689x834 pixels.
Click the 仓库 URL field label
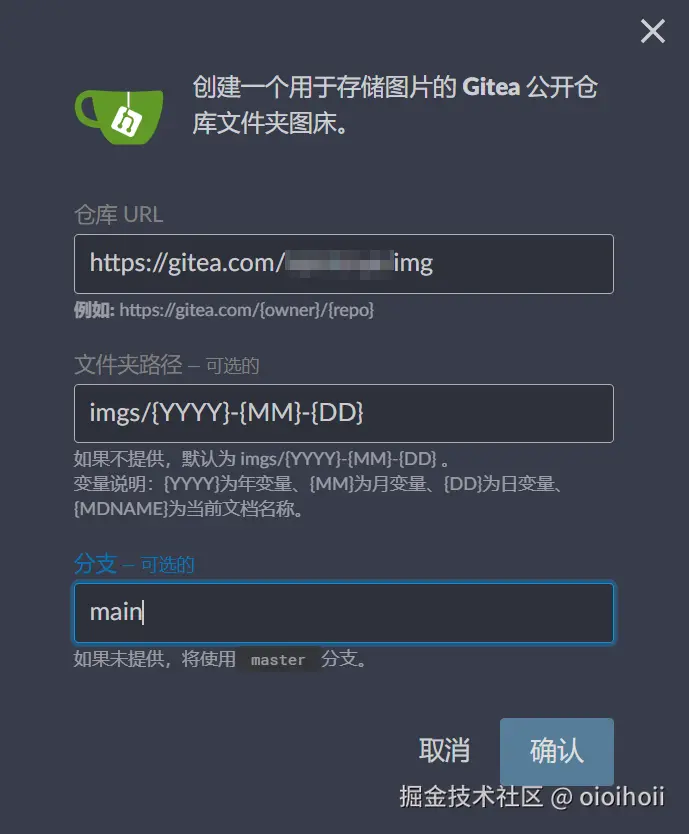119,215
